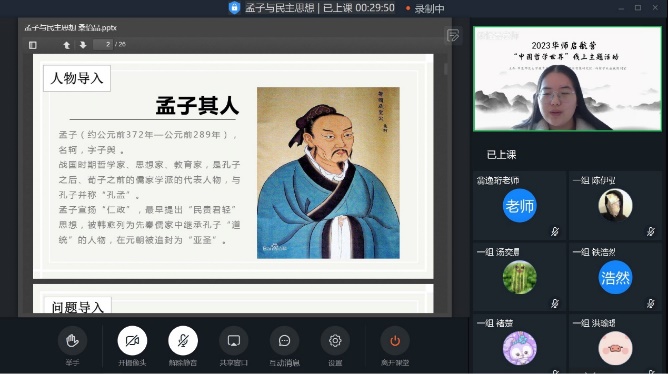Close the classroom window
668x374 pixels.
point(655,8)
